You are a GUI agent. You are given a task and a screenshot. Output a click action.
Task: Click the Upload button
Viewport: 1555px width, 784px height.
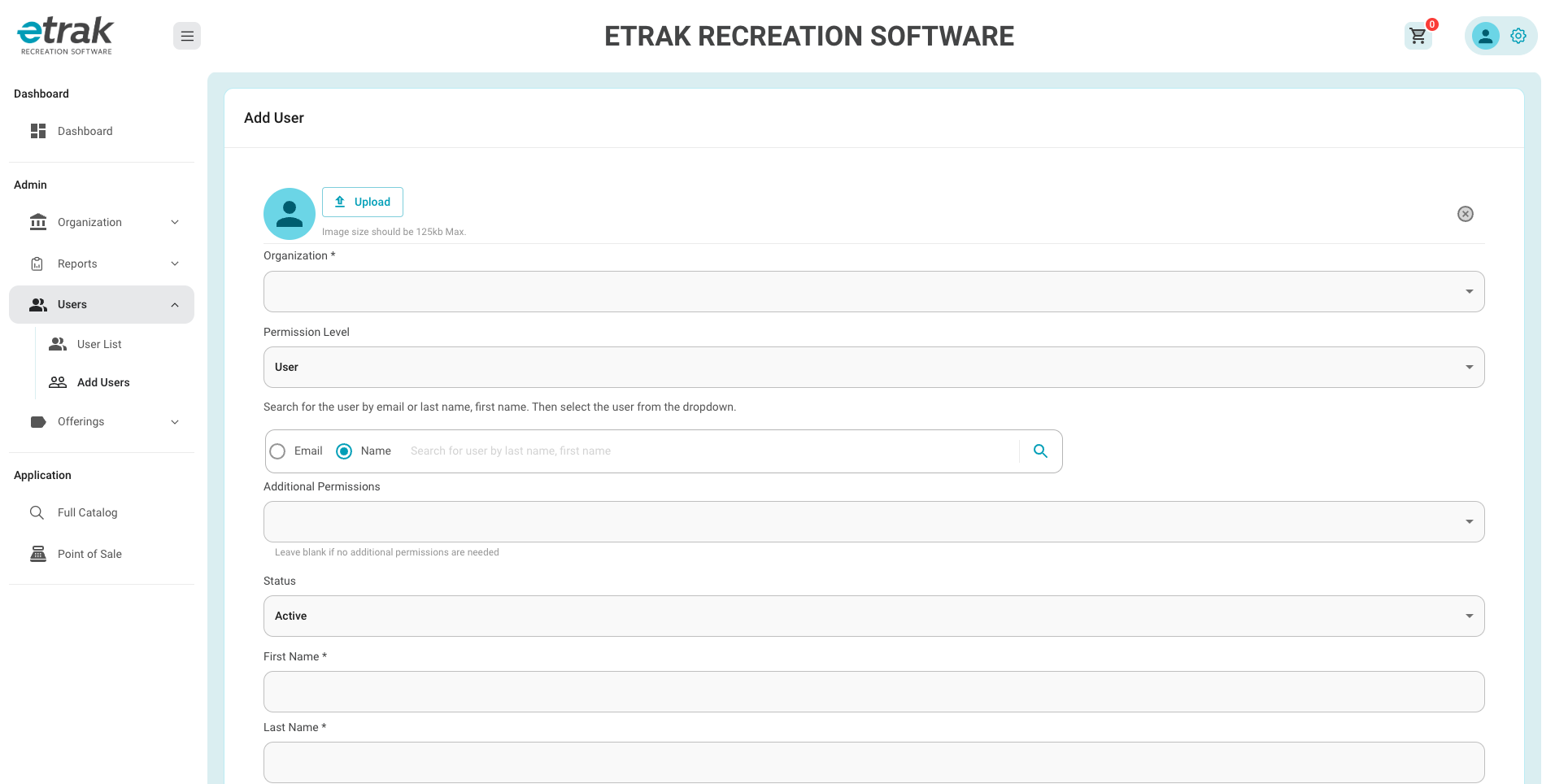[363, 202]
